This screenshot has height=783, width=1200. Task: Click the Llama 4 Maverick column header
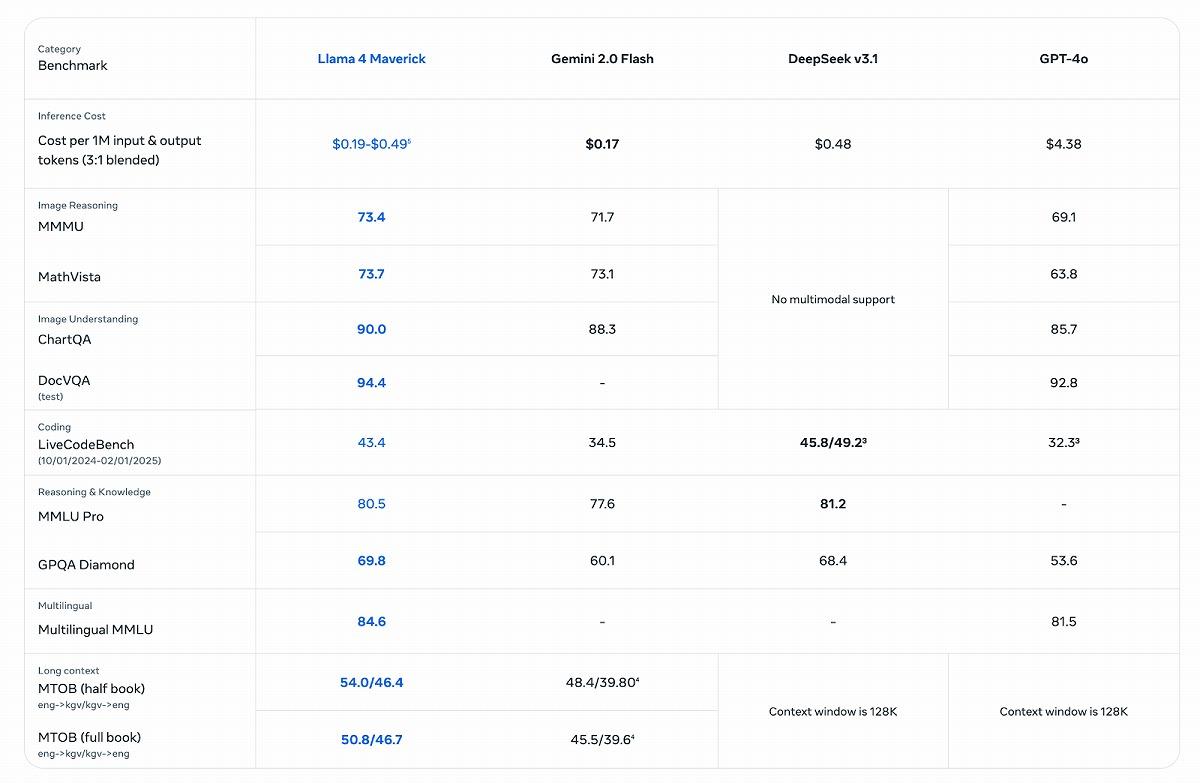tap(371, 59)
